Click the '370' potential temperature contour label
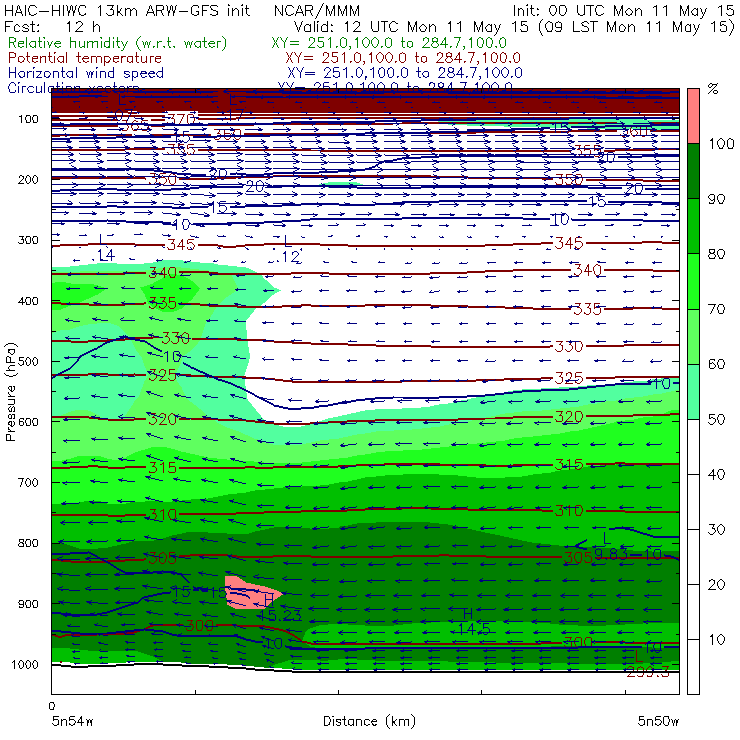This screenshot has height=740, width=740. click(x=182, y=119)
